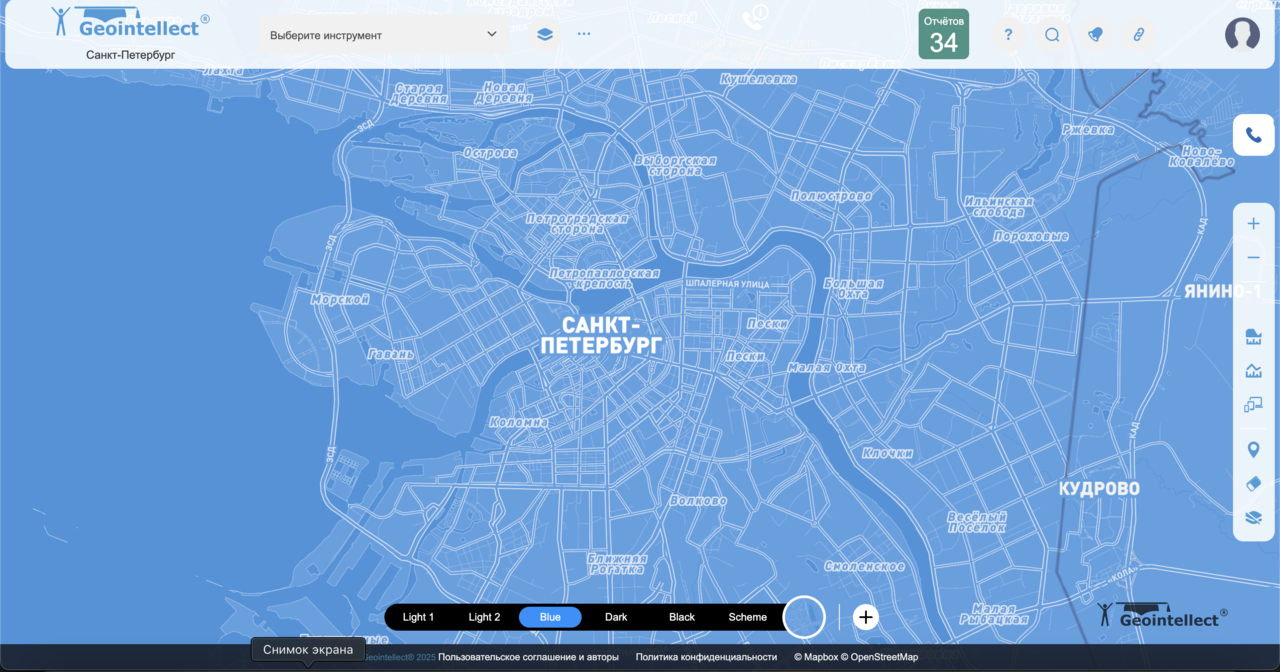The height and width of the screenshot is (672, 1280).
Task: Open notifications bell icon
Action: tap(1095, 35)
